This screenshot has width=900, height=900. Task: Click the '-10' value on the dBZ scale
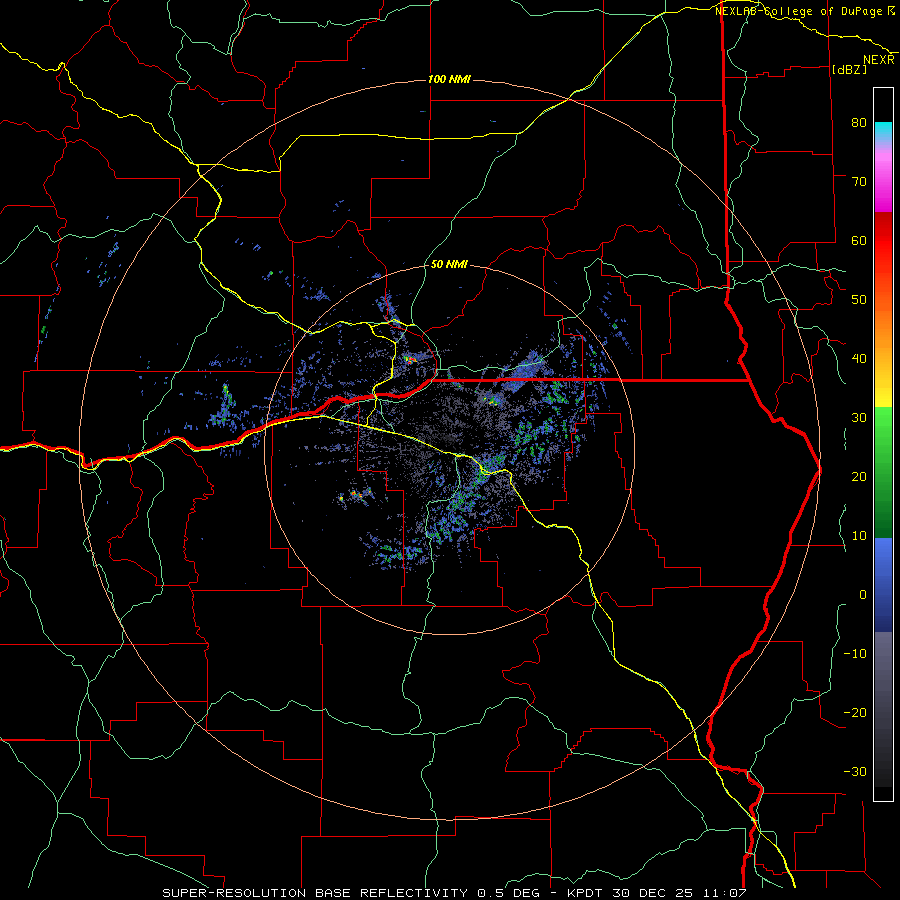click(855, 654)
